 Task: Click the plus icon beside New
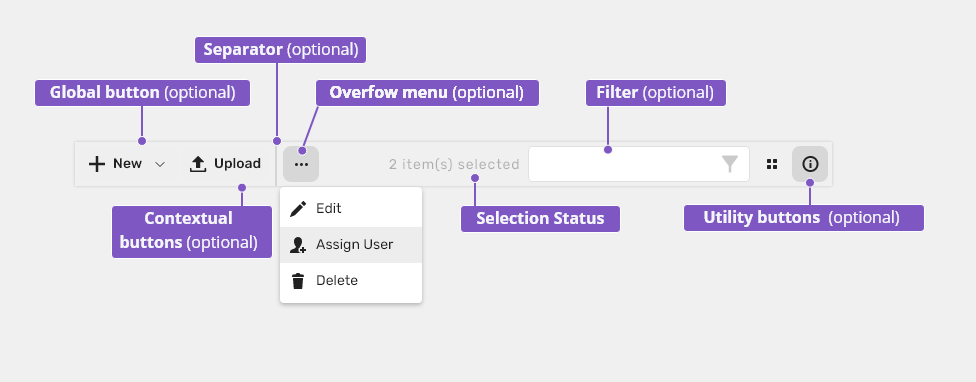96,164
